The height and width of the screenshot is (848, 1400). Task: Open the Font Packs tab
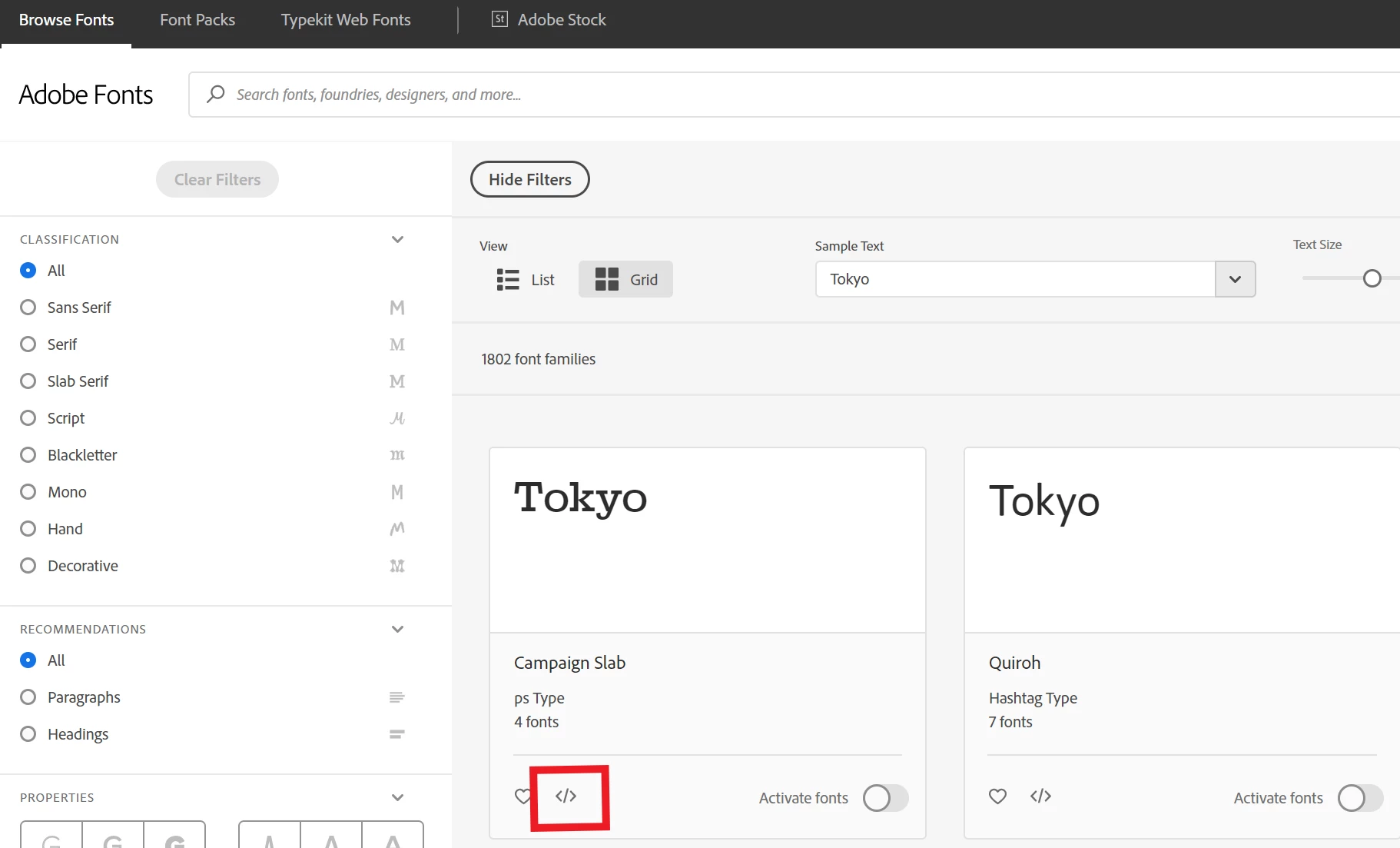(197, 20)
